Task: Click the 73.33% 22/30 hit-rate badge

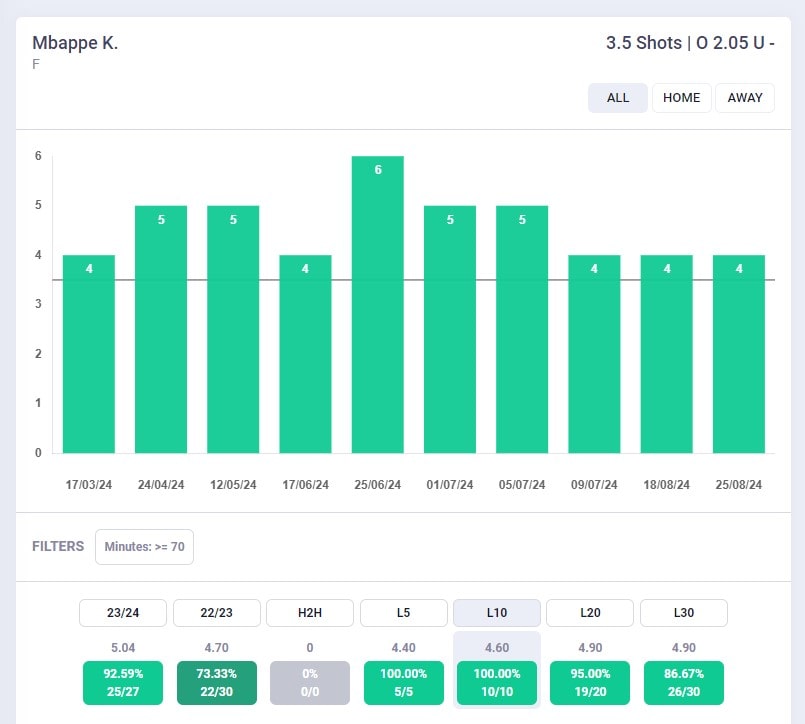Action: click(x=217, y=683)
